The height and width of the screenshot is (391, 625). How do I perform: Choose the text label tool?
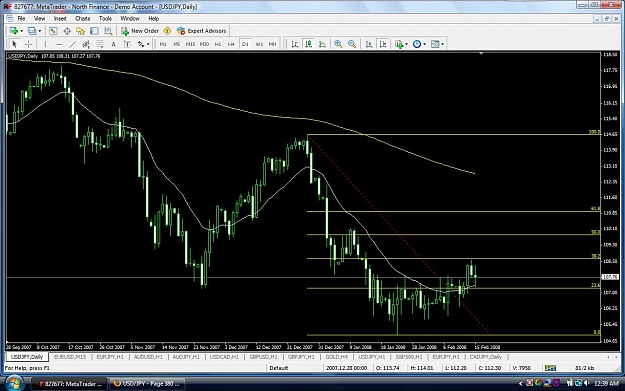coord(127,44)
